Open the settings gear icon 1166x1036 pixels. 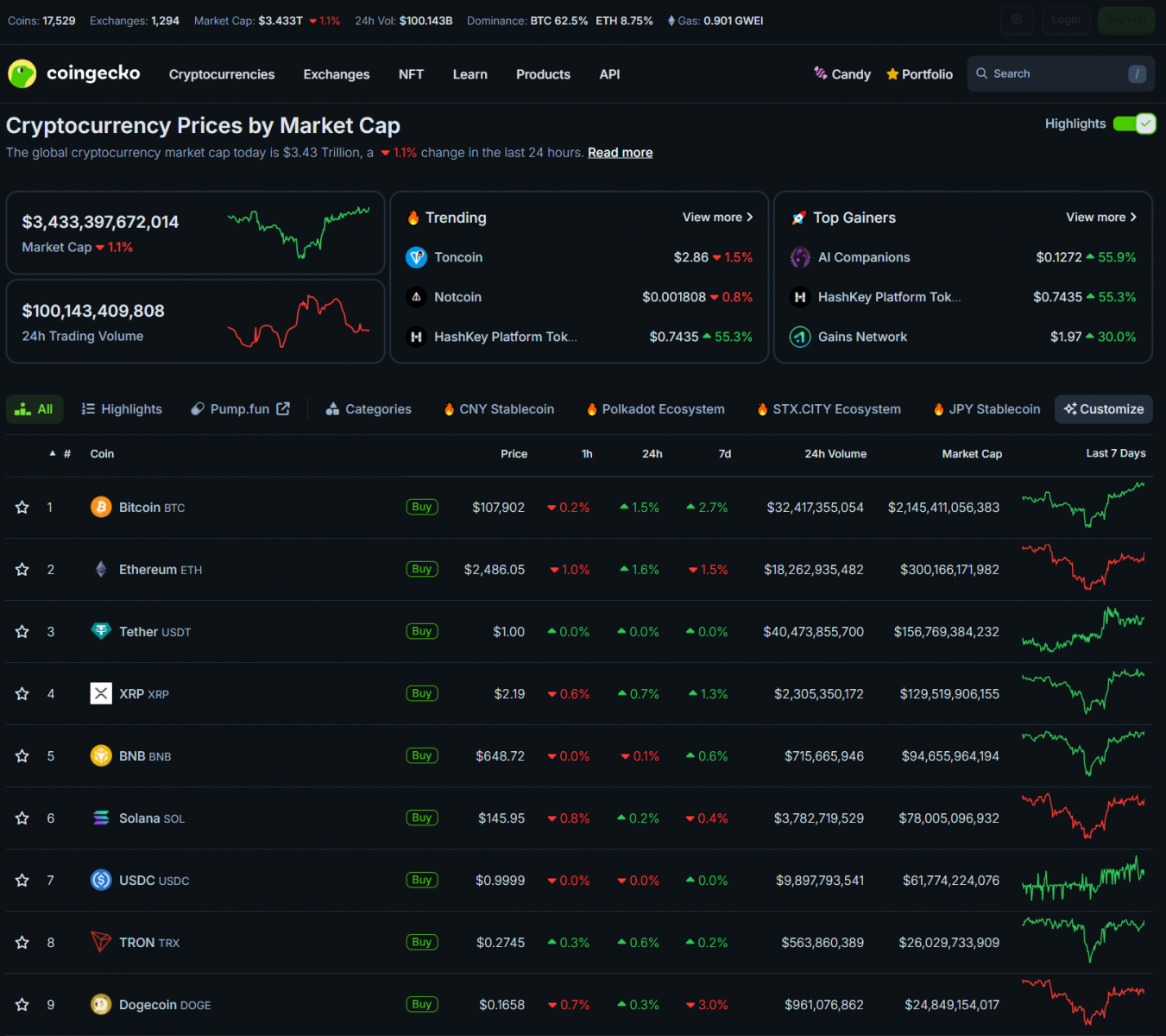1017,20
